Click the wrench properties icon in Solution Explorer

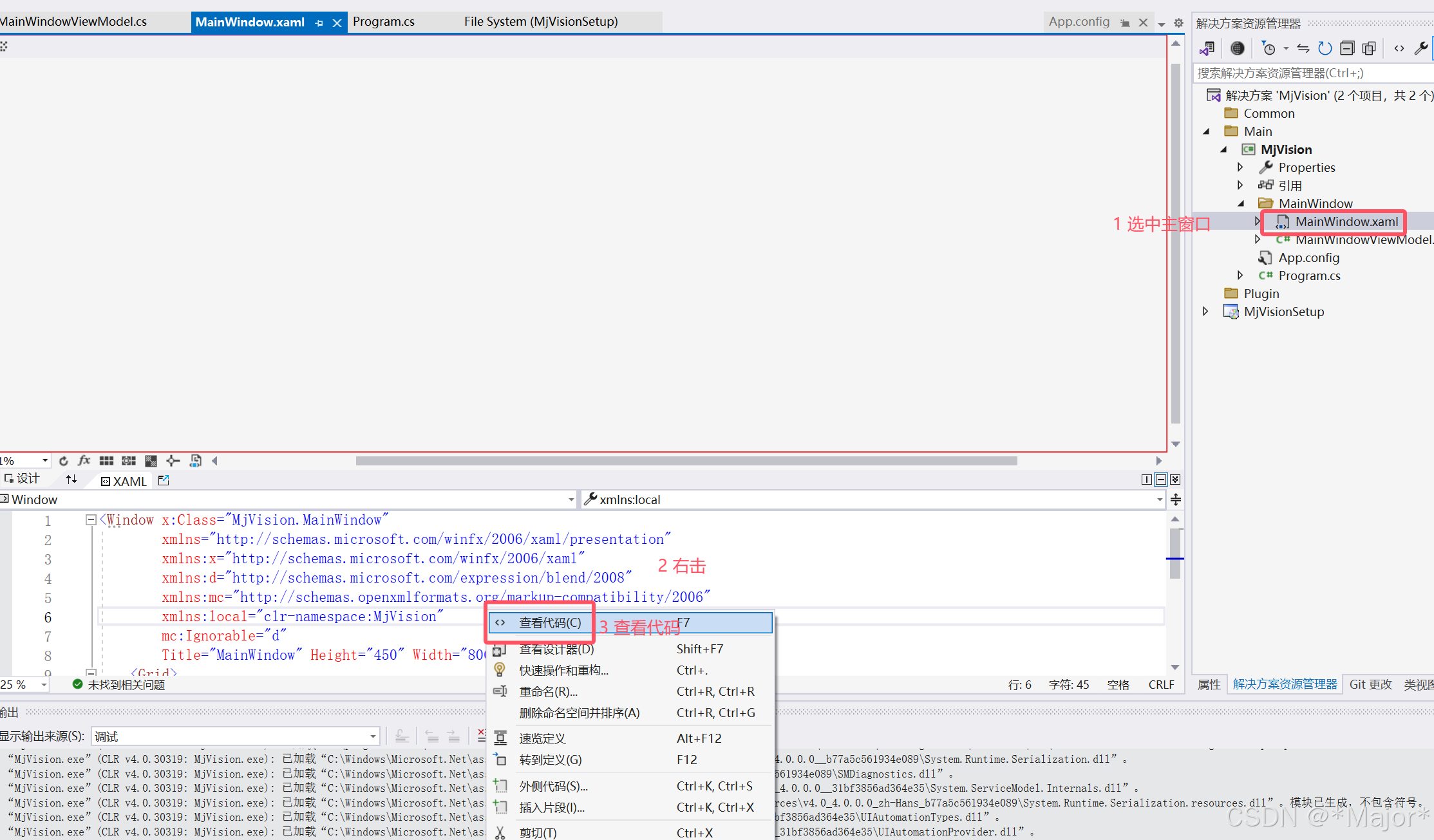tap(1421, 48)
